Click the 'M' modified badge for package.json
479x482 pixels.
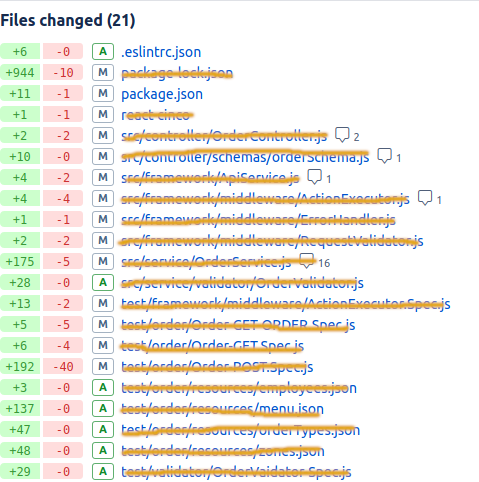[103, 94]
